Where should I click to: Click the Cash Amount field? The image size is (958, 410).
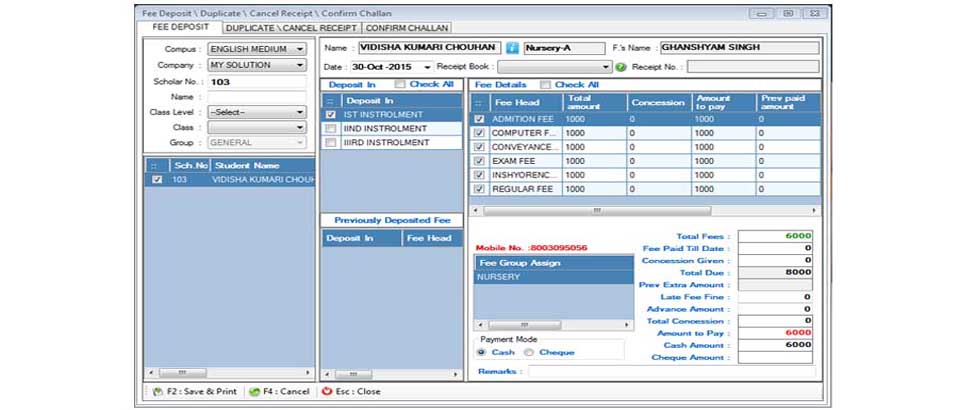[x=775, y=345]
